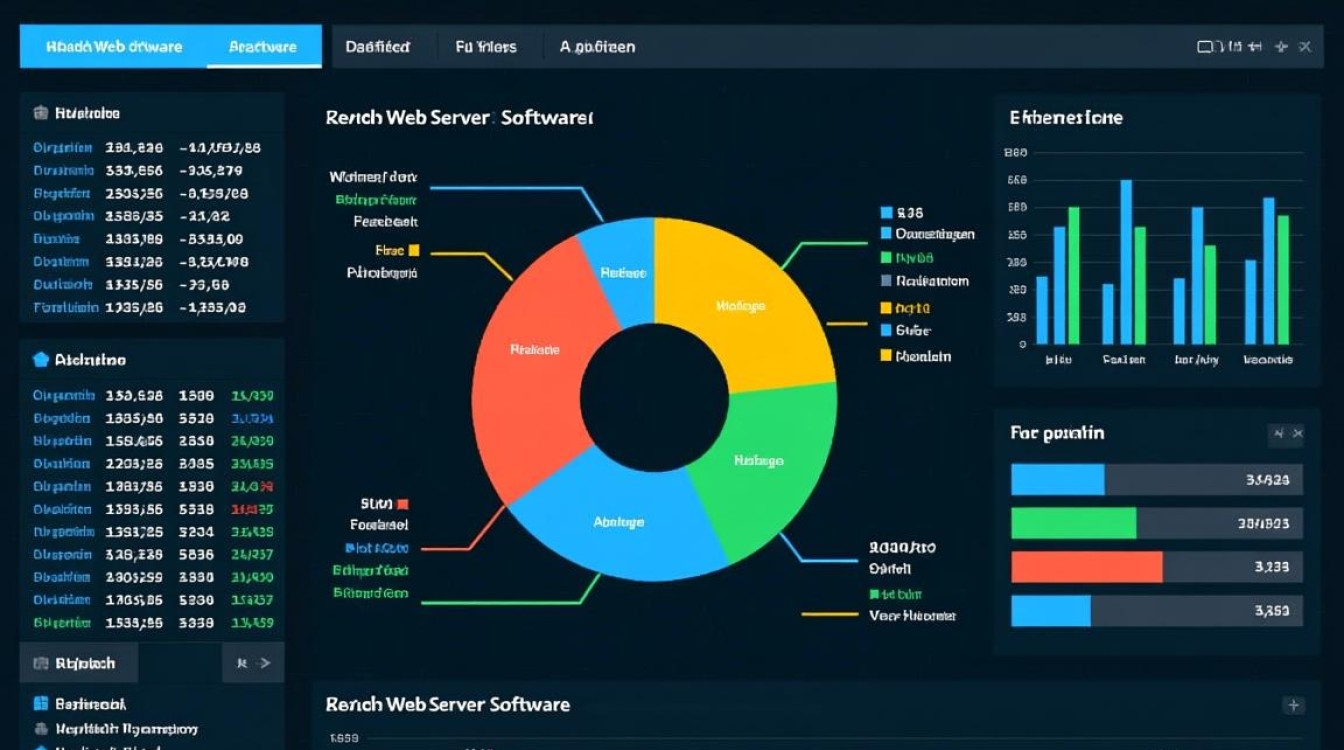This screenshot has height=750, width=1344.
Task: Click the blue grid icon in bottom-left list
Action: [41, 704]
